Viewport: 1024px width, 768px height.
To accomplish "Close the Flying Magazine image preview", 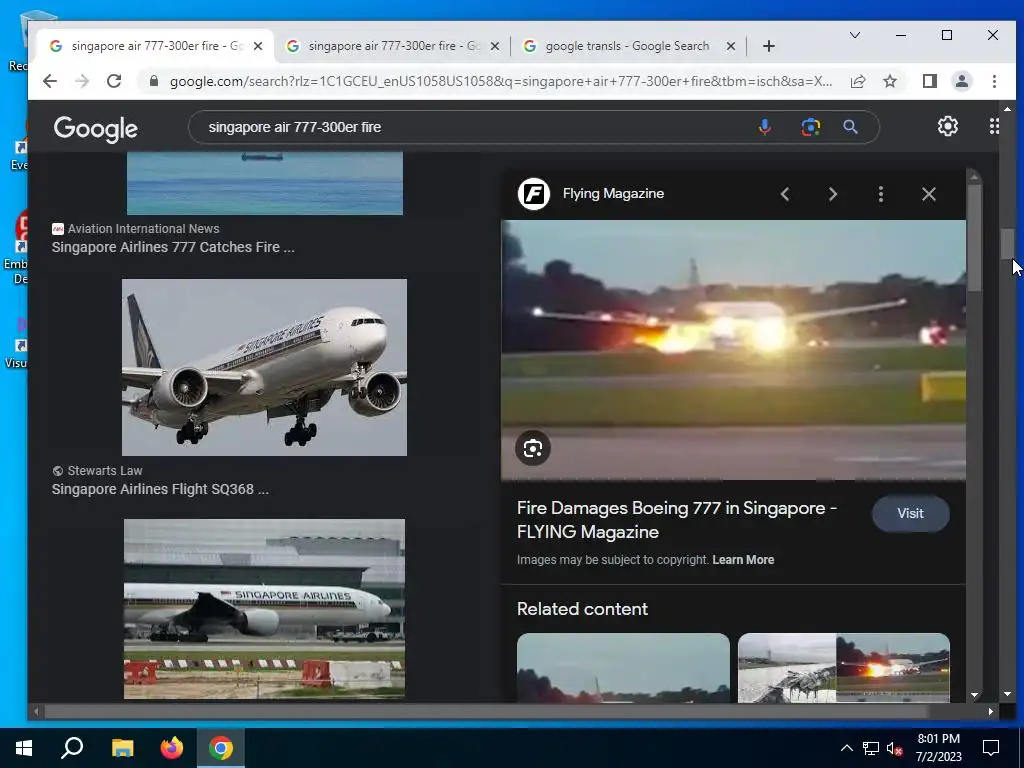I will coord(929,194).
